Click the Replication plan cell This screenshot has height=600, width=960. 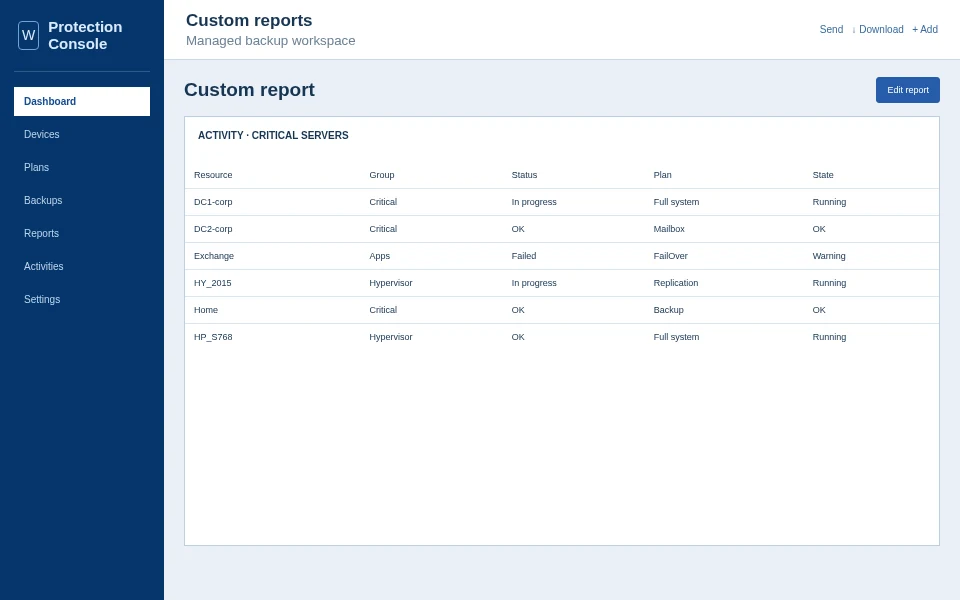[675, 283]
